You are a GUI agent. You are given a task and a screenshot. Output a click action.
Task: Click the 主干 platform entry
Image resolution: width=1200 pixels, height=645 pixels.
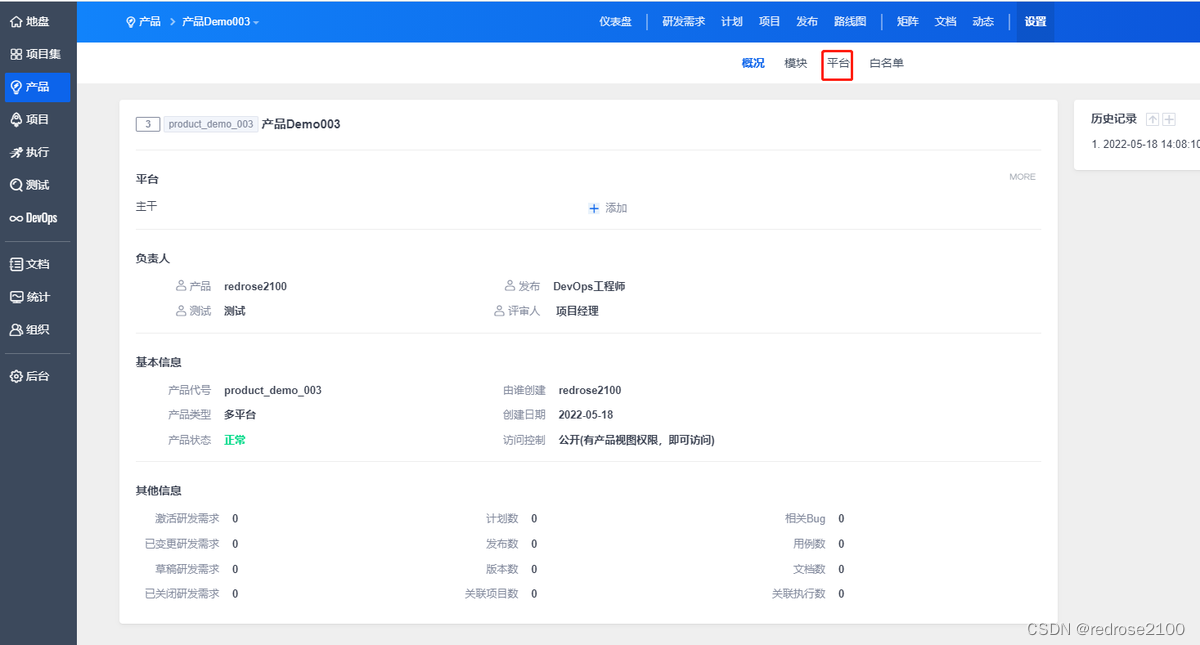coord(146,206)
